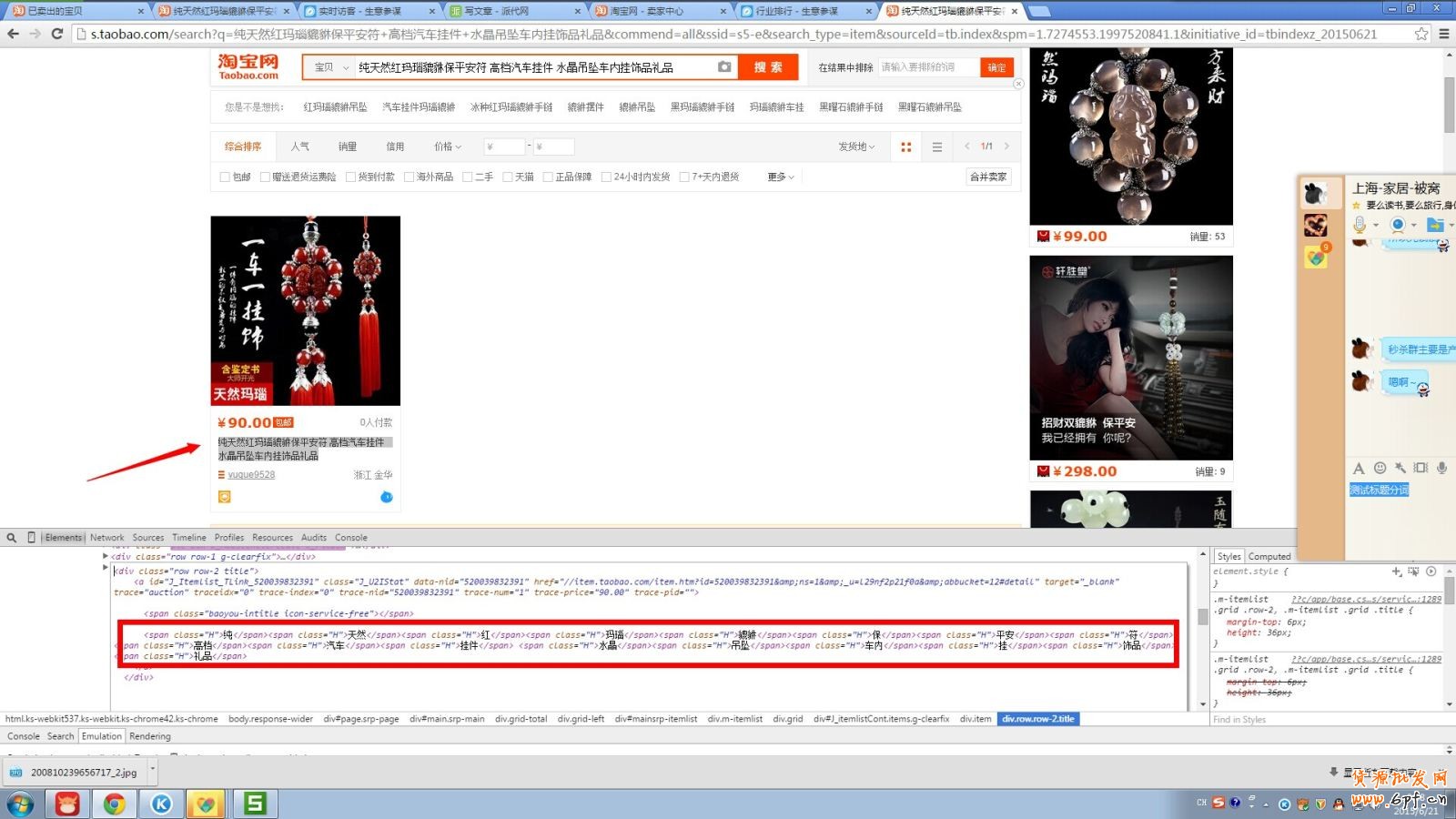
Task: Click the camera image-search icon in search bar
Action: (723, 66)
